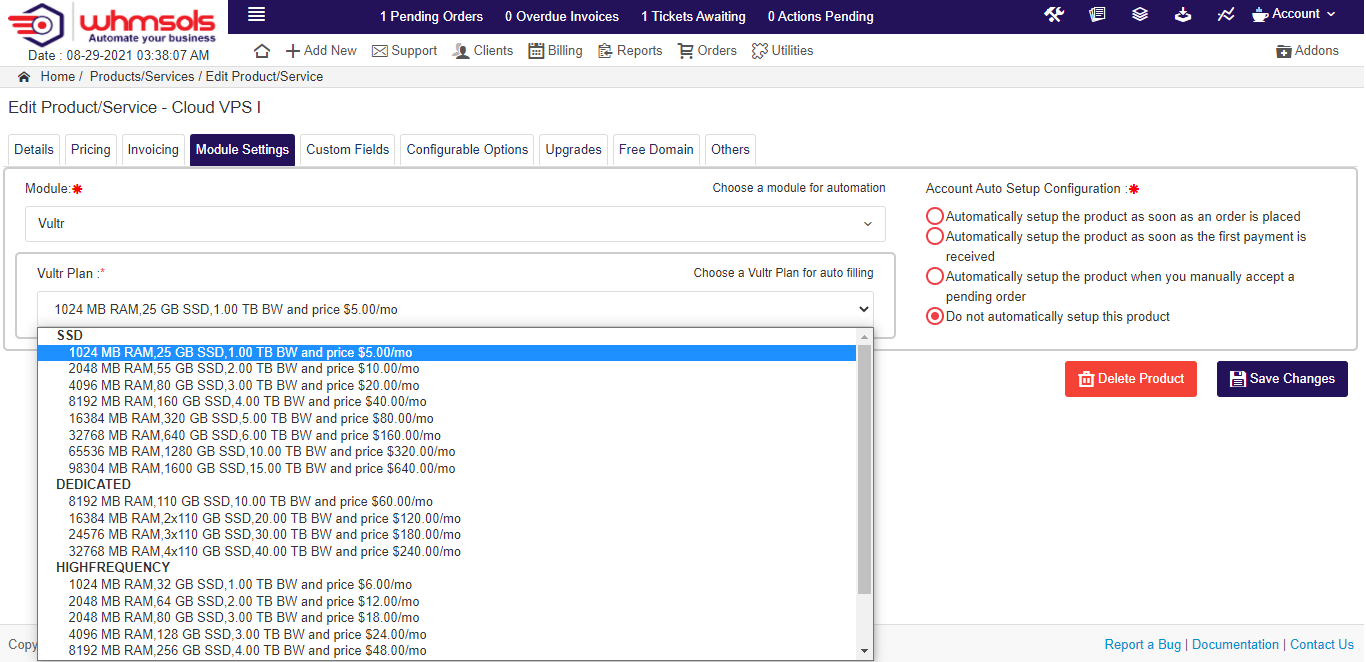1366x662 pixels.
Task: Switch to the Details tab
Action: [34, 150]
